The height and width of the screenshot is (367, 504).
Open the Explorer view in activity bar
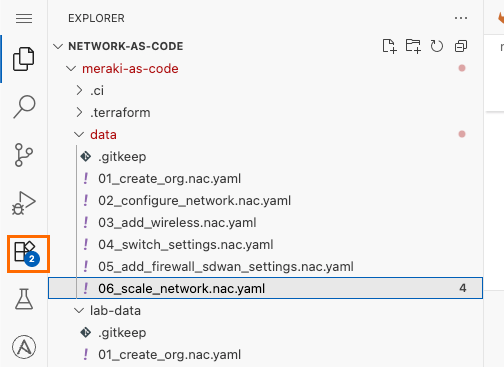pyautogui.click(x=24, y=59)
